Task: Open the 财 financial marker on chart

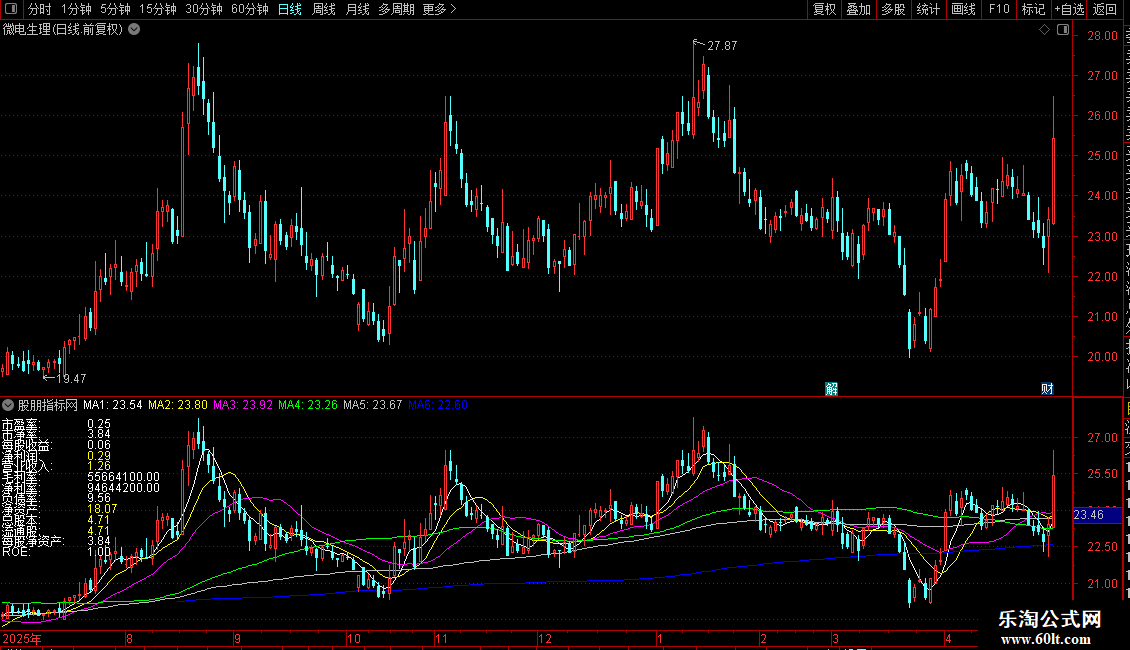Action: pos(1047,389)
